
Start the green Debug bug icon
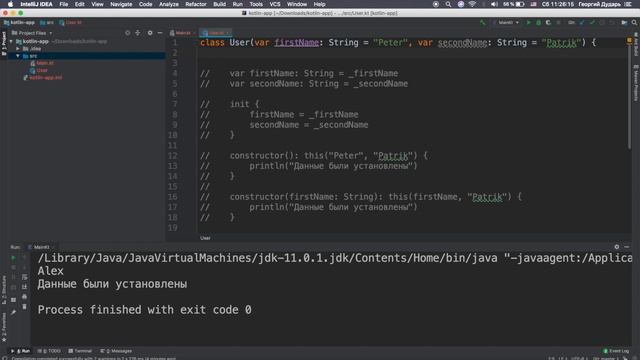[x=538, y=23]
